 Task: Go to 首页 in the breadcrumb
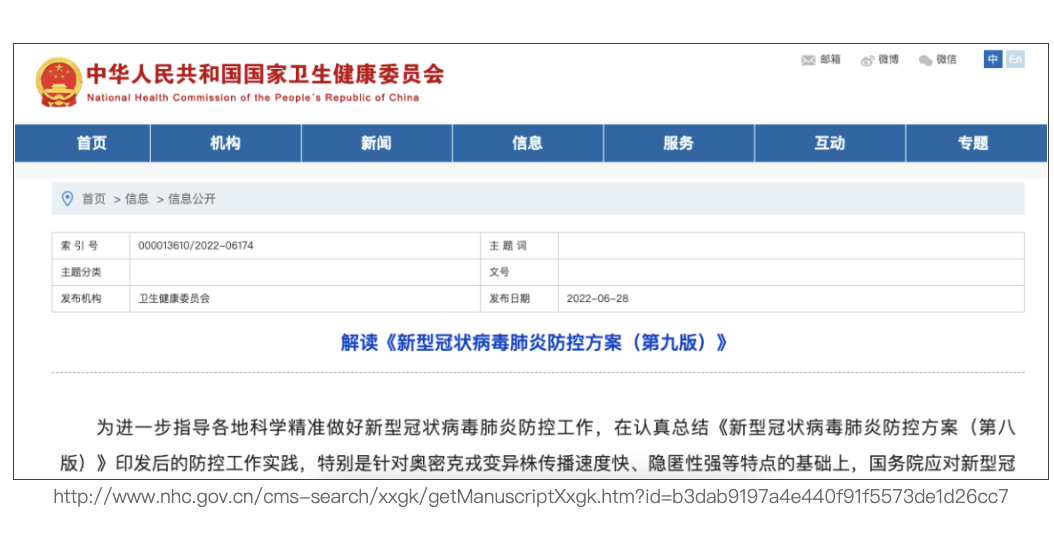tap(93, 199)
